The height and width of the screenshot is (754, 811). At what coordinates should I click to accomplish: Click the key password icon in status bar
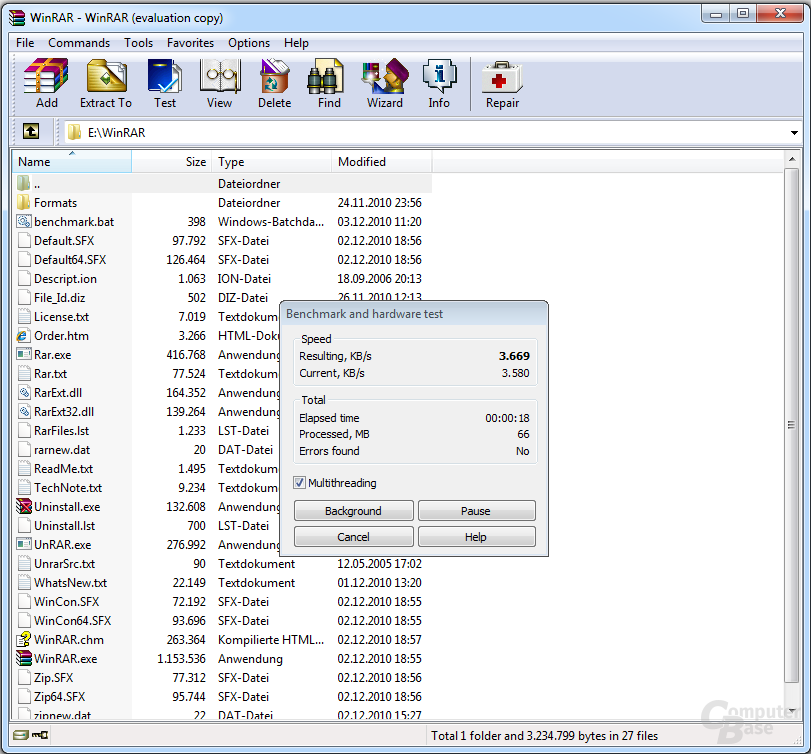[x=40, y=735]
